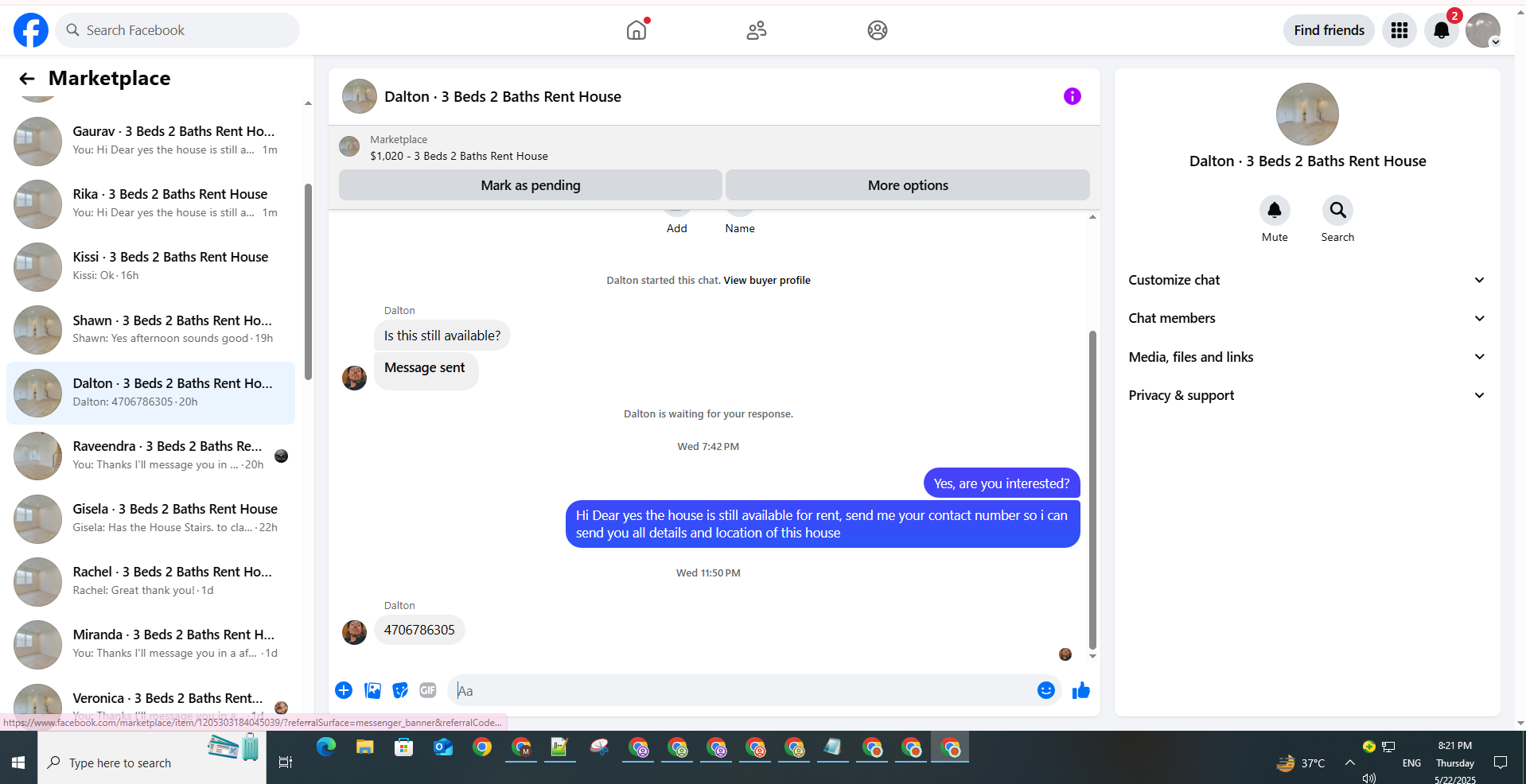
Task: Open File Explorer from the taskbar
Action: pyautogui.click(x=365, y=747)
